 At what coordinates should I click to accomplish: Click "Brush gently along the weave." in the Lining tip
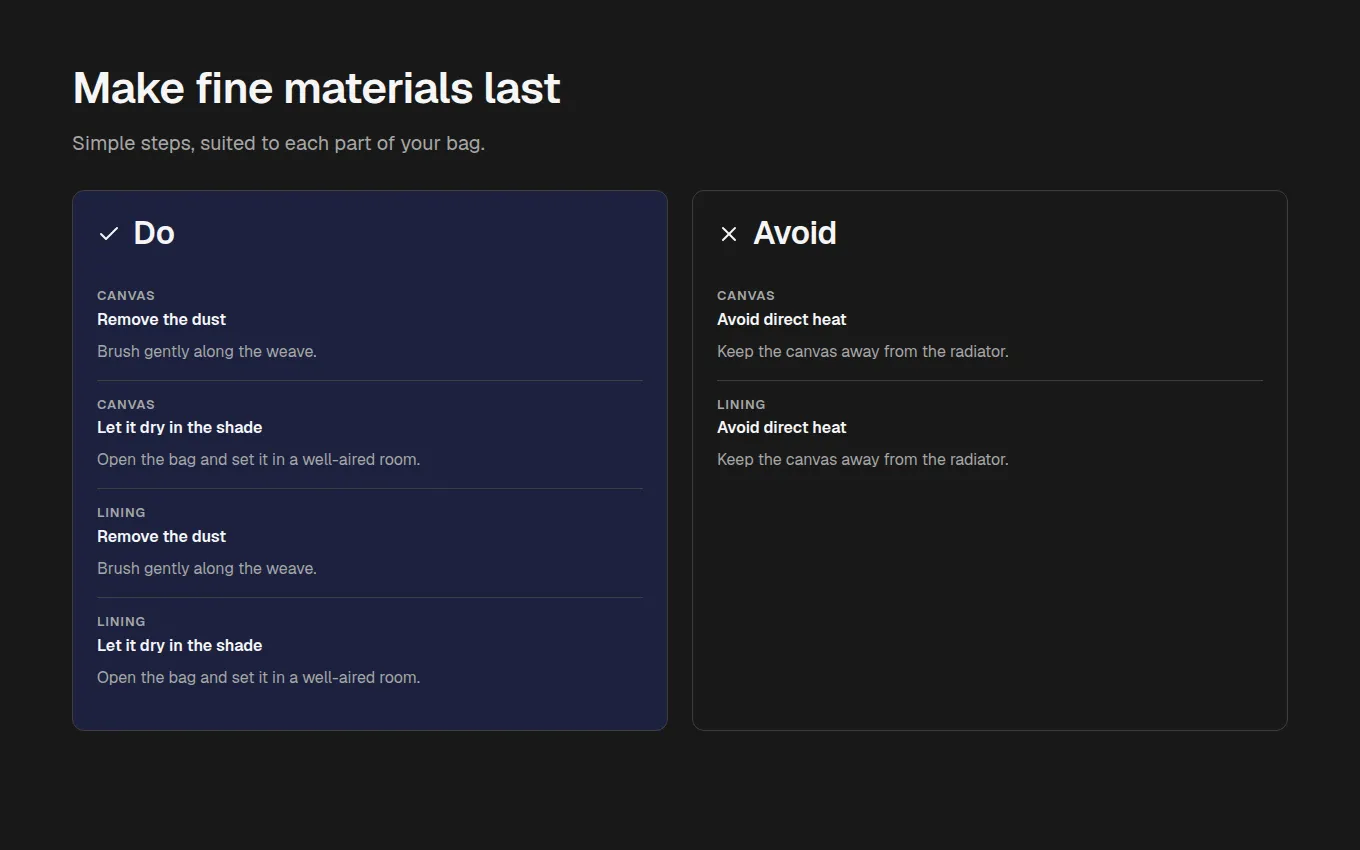[x=207, y=568]
